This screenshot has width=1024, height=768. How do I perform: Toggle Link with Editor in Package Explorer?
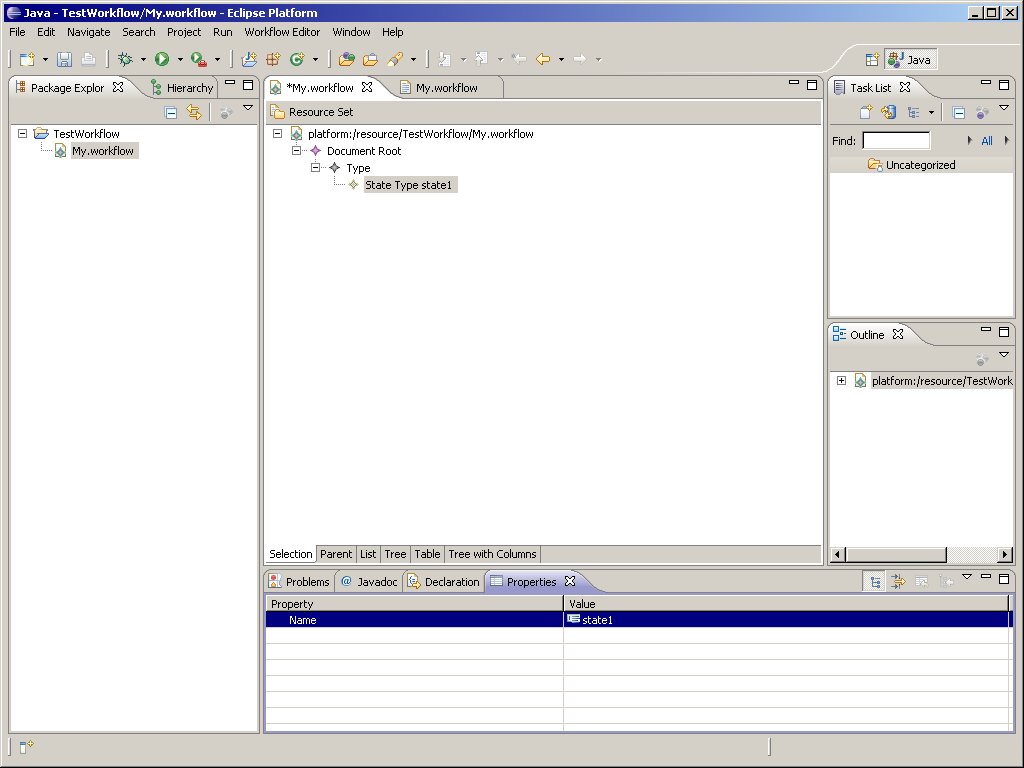click(x=194, y=113)
